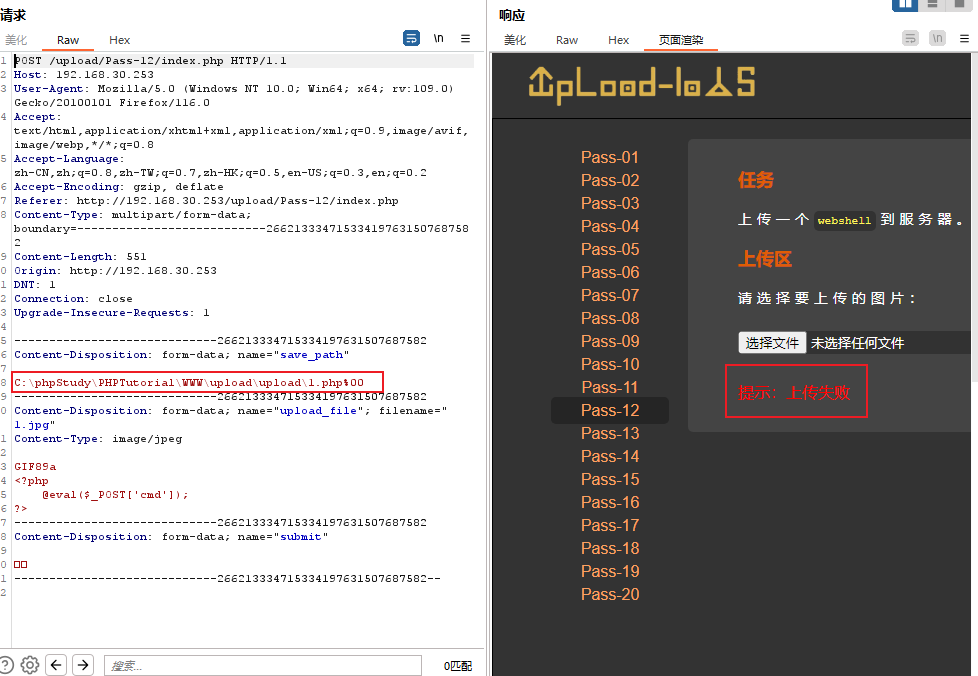
Task: Select side-by-side layout icon
Action: click(x=904, y=5)
